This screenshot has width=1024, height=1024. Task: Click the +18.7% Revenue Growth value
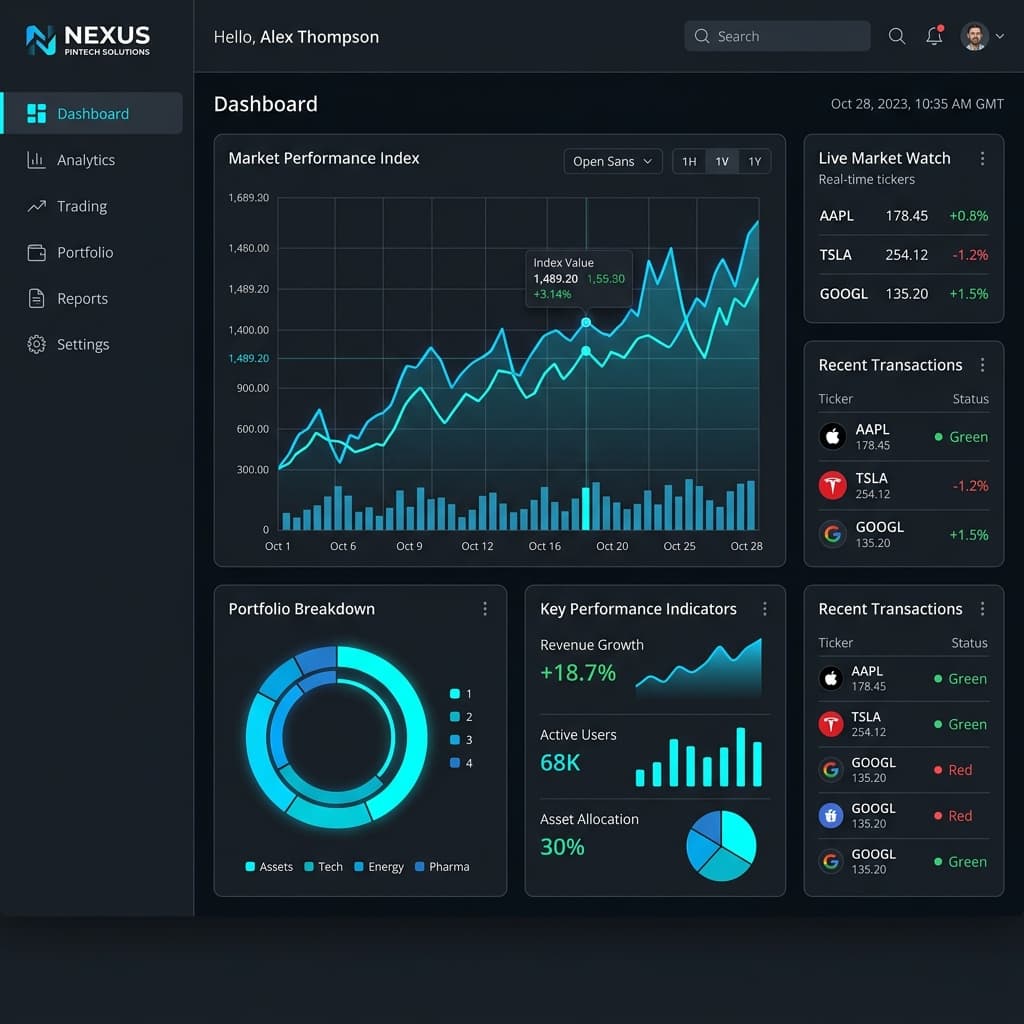tap(578, 673)
